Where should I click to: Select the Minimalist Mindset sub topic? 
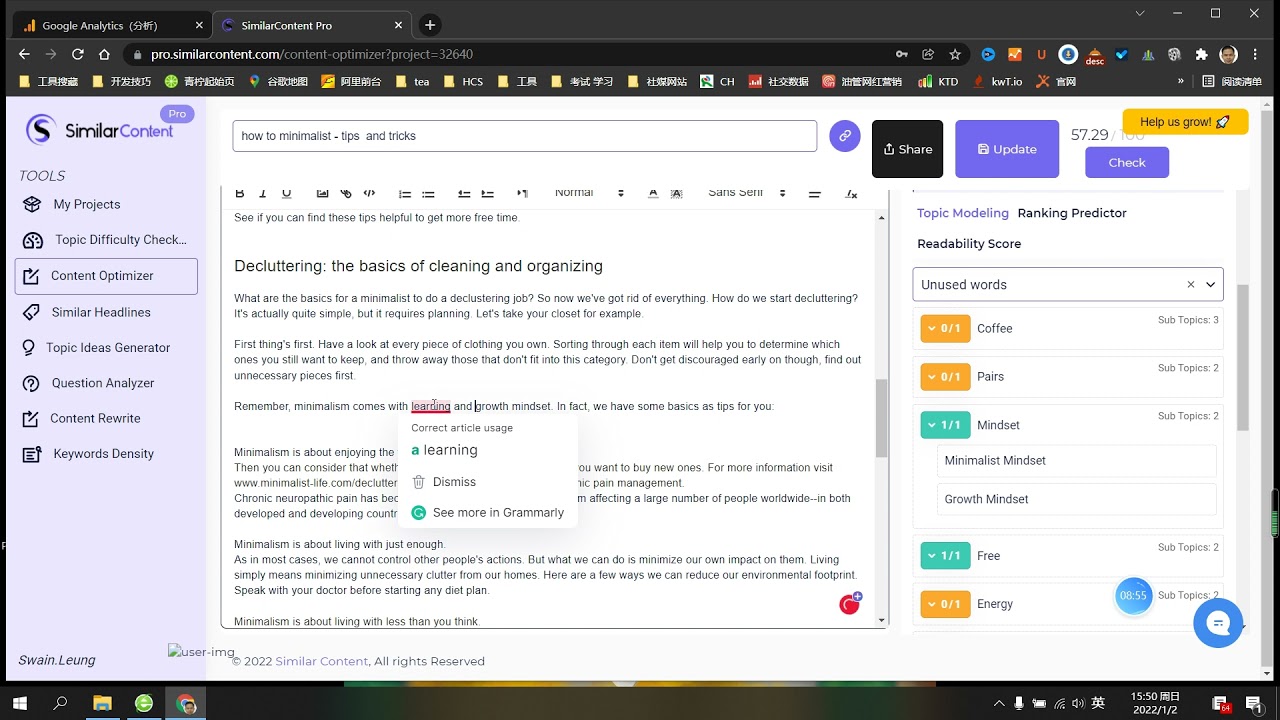(x=1076, y=461)
